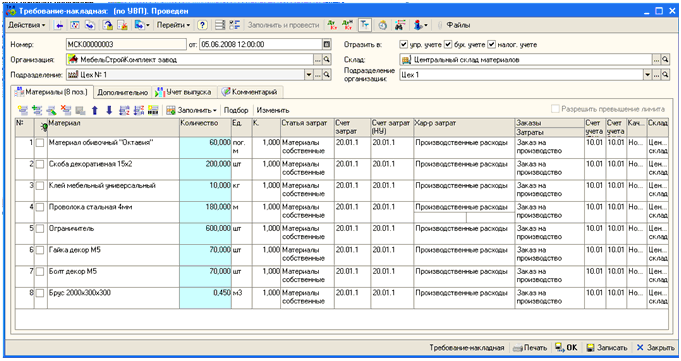Check box for Ограничитель row
Screen dimensions: 681x361
(40, 229)
